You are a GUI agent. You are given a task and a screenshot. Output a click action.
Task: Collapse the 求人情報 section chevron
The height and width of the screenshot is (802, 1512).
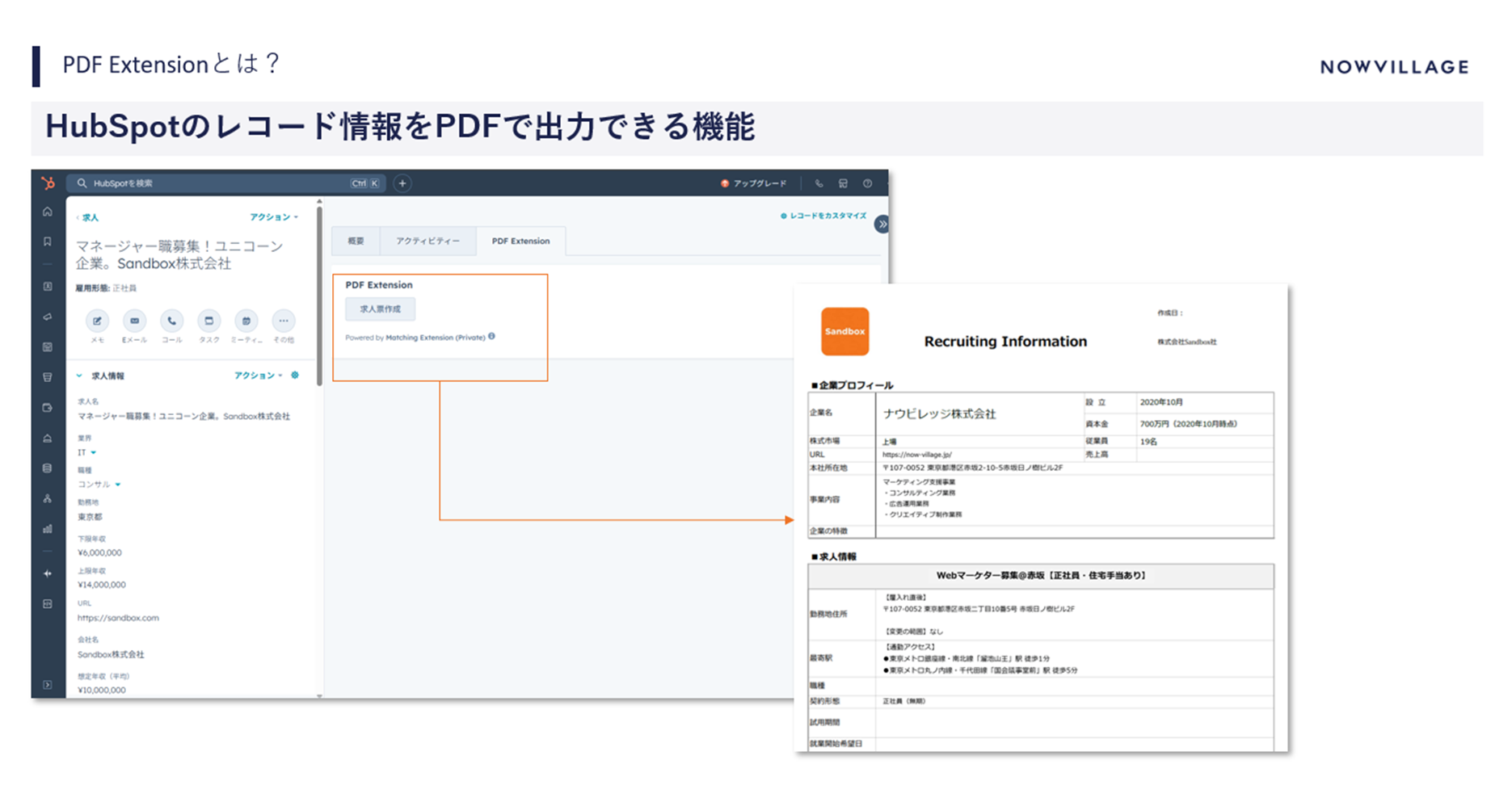click(79, 376)
